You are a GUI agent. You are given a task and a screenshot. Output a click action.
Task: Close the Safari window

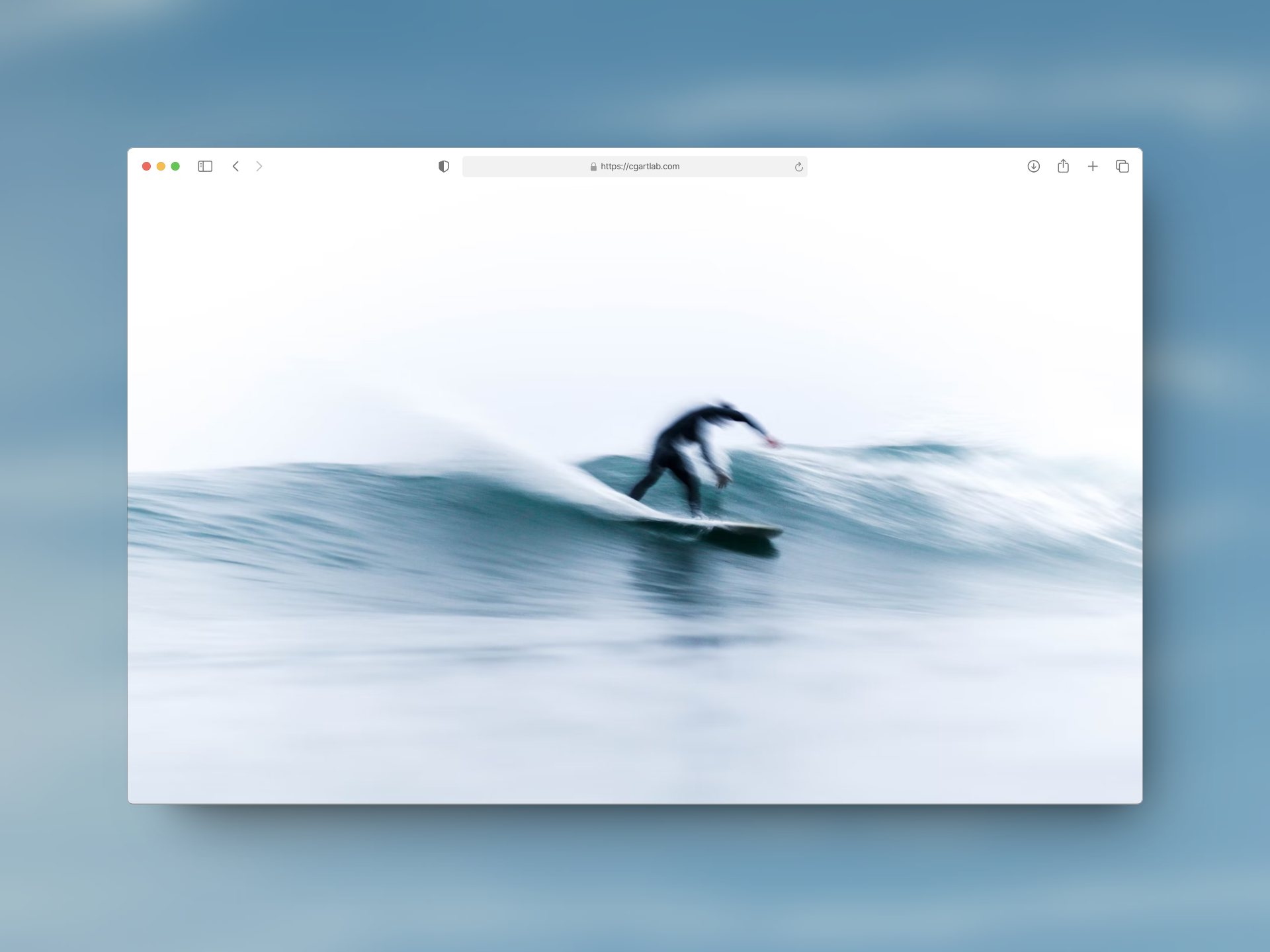(147, 167)
